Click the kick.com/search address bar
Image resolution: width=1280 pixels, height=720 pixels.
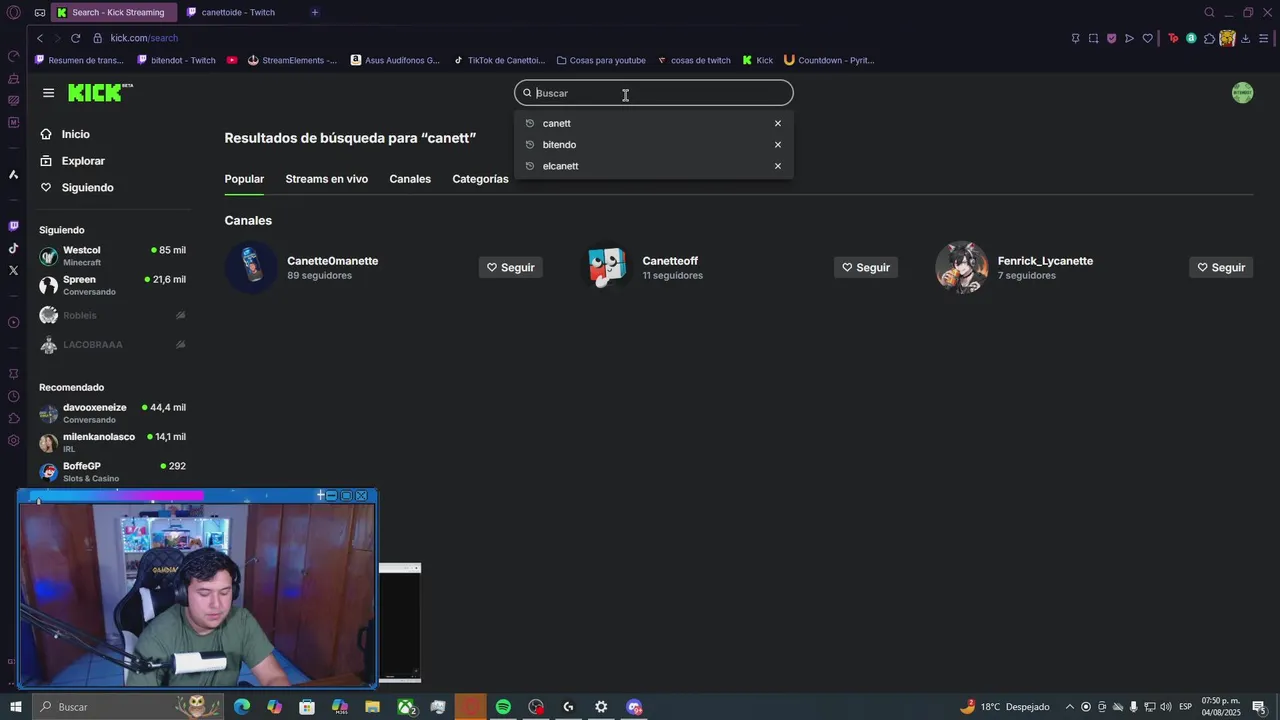[x=144, y=38]
